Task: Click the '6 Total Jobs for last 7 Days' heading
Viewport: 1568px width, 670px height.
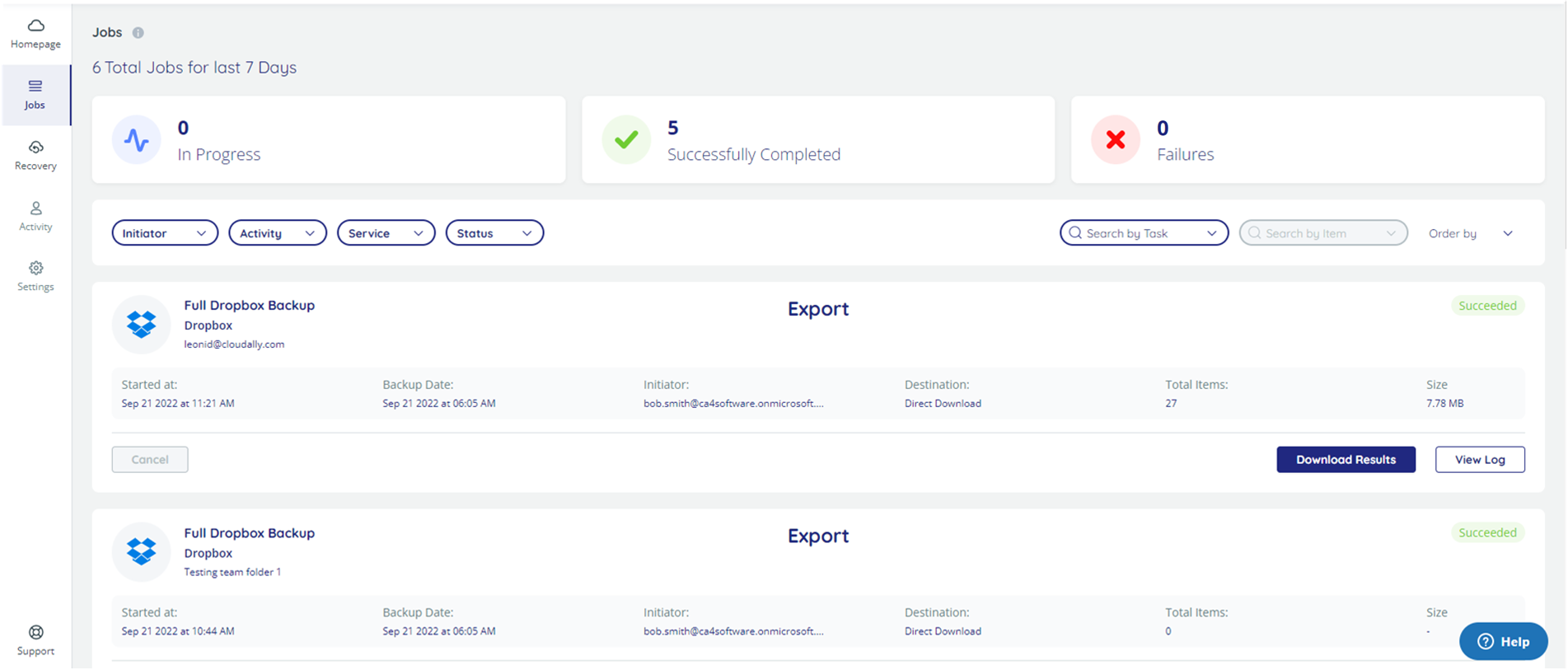Action: [194, 68]
